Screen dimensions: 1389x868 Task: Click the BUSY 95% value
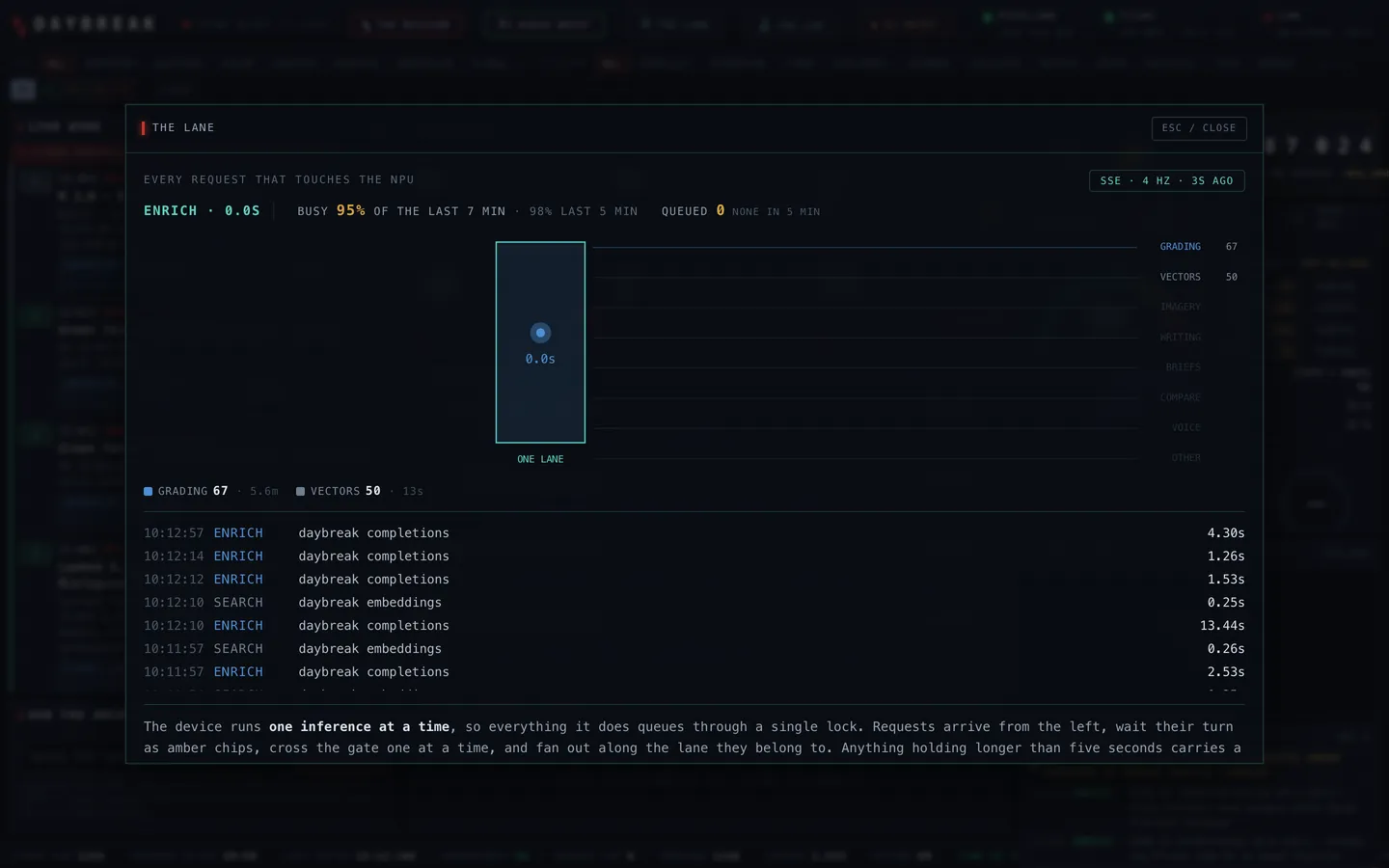pos(350,210)
